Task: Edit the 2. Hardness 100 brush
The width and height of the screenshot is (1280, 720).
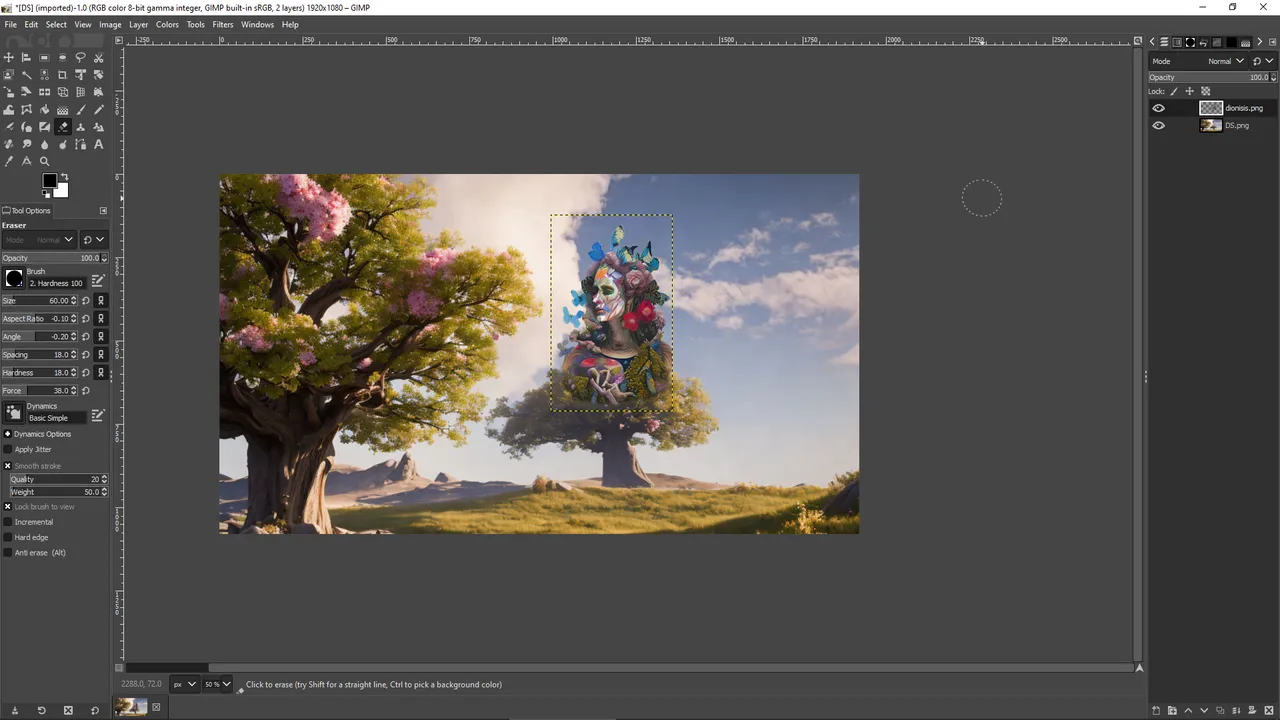Action: 98,281
